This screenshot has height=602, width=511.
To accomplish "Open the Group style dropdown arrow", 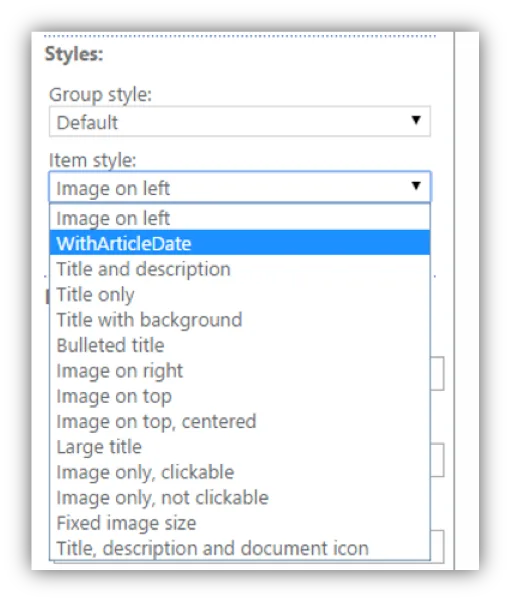I will coord(416,121).
